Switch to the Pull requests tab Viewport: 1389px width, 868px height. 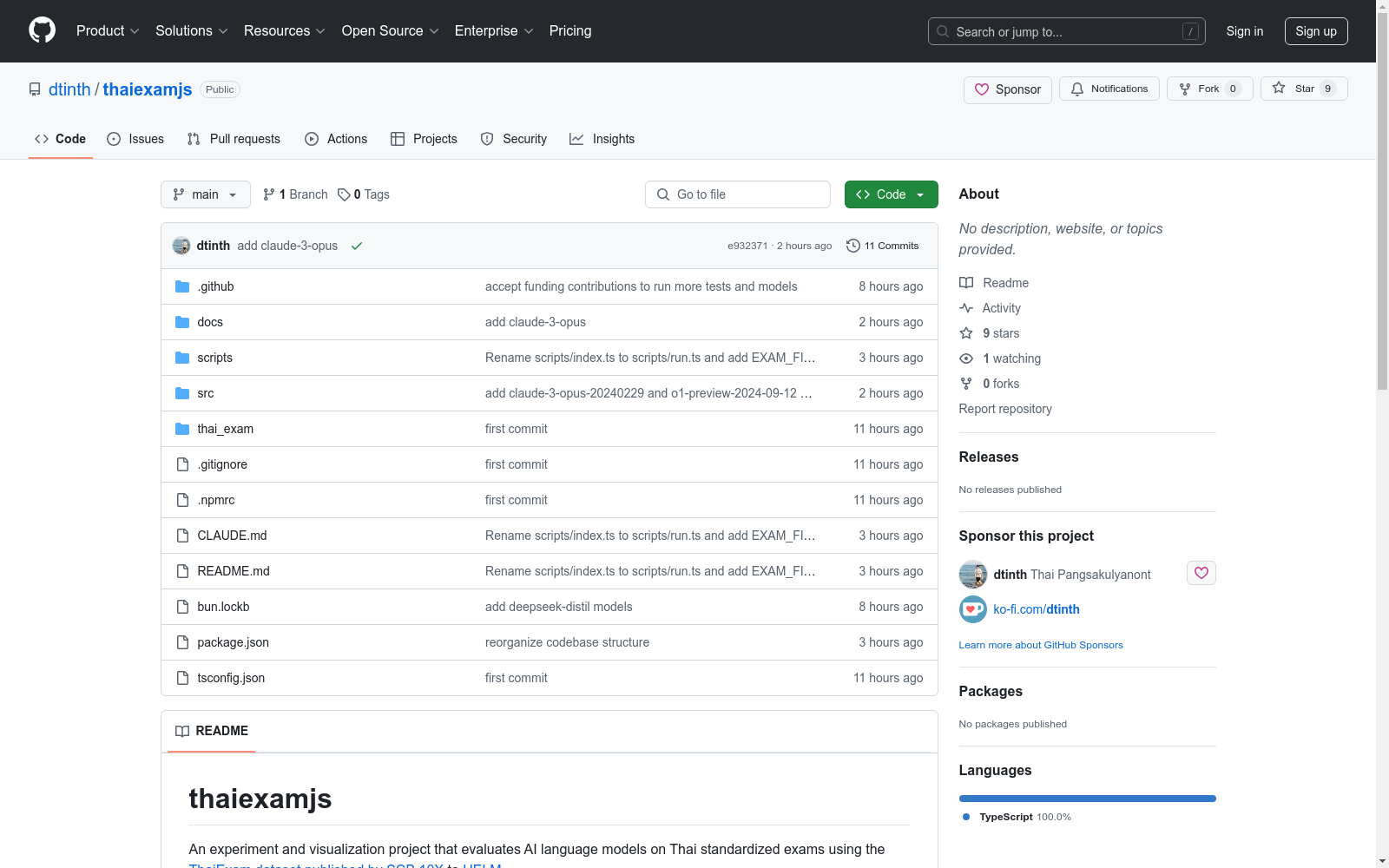(x=234, y=139)
